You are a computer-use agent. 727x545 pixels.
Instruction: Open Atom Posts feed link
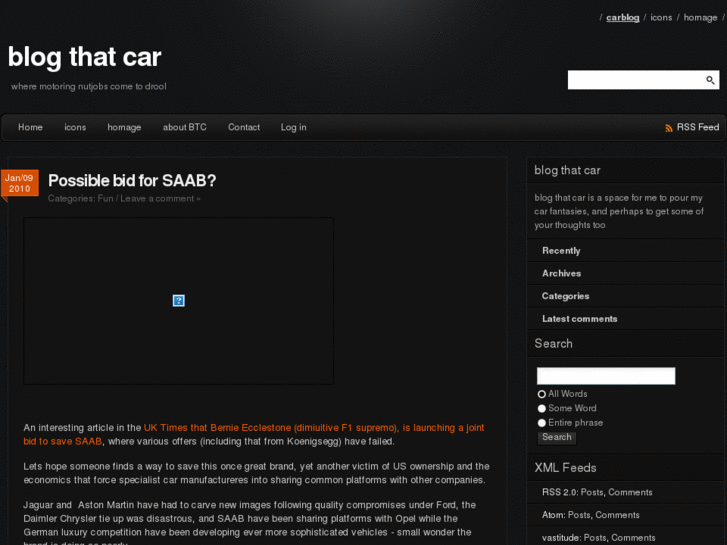(579, 515)
